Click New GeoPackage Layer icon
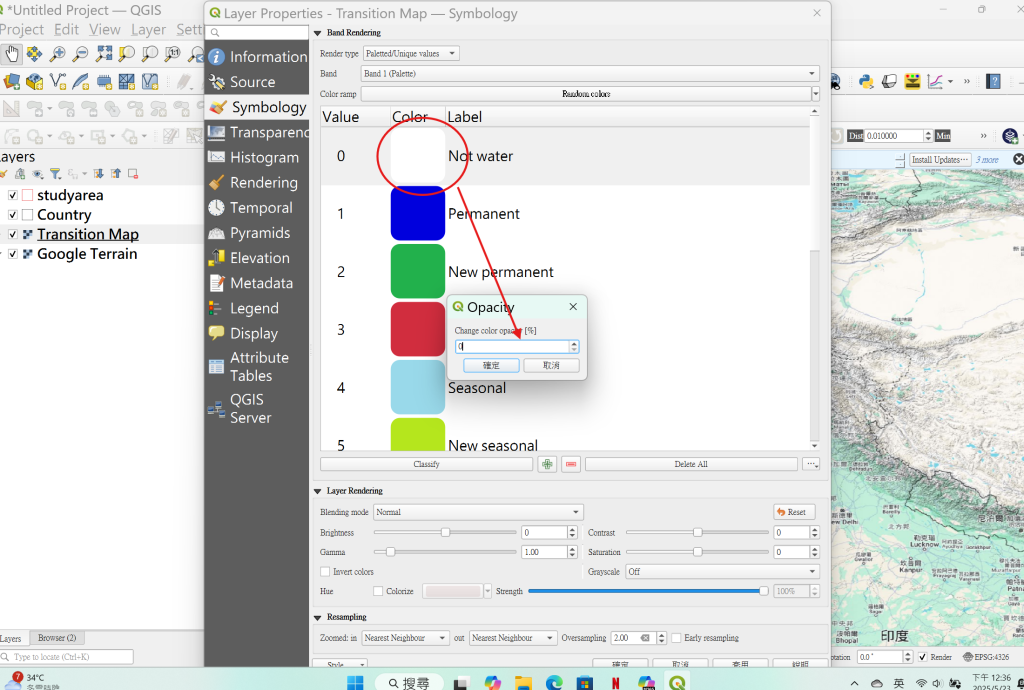The width and height of the screenshot is (1024, 690). [35, 82]
